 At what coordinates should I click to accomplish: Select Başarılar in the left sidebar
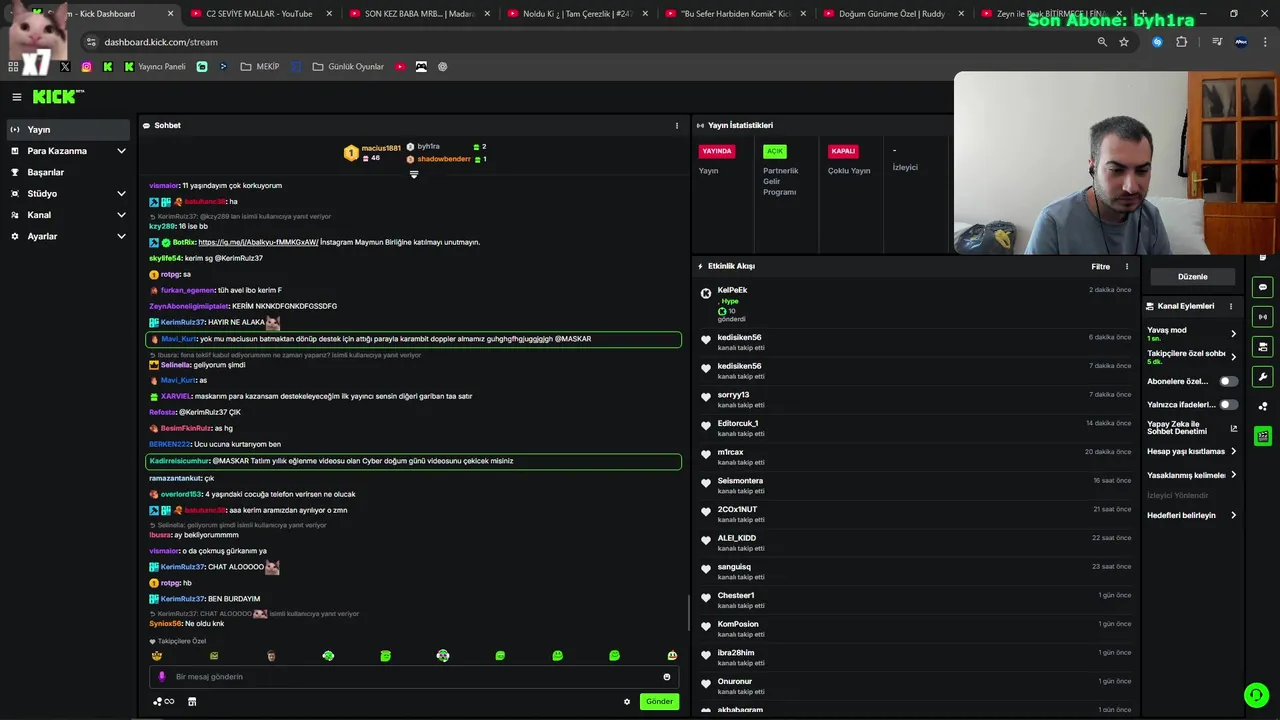pos(68,172)
